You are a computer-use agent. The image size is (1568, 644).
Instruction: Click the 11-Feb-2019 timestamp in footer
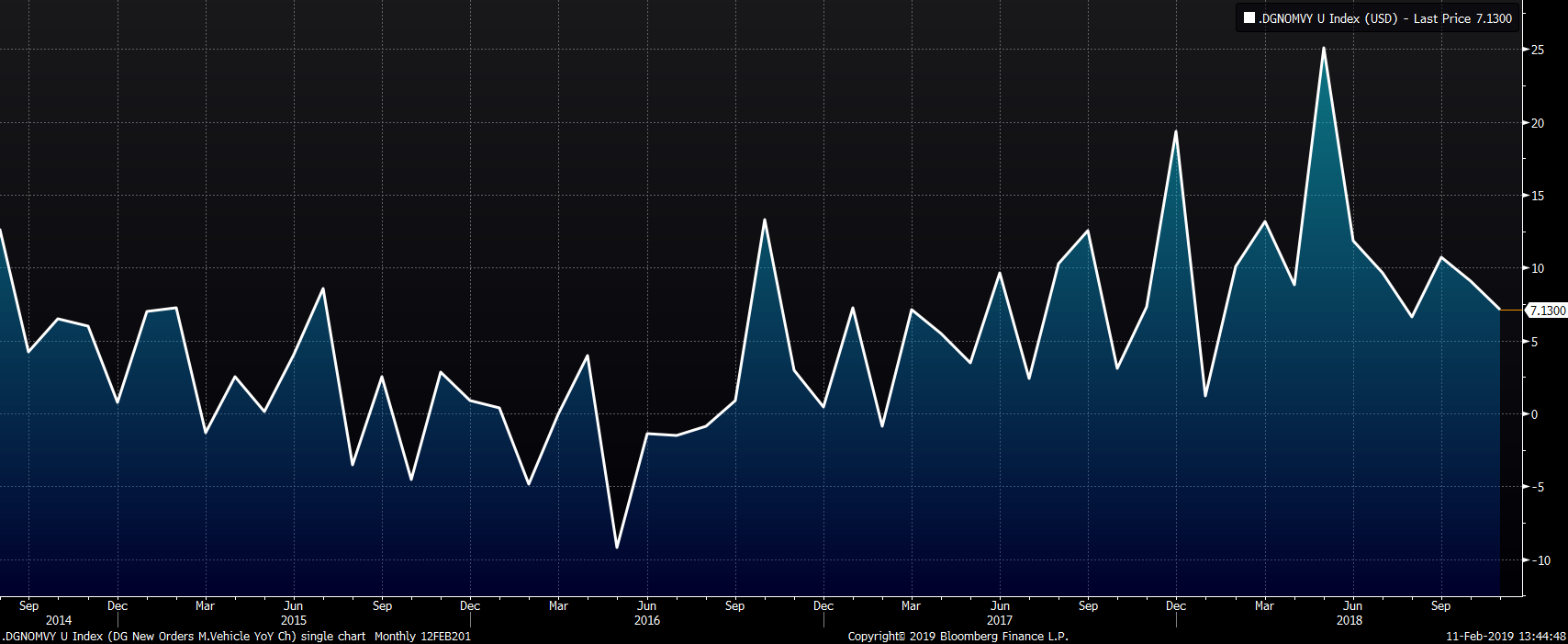point(1506,636)
